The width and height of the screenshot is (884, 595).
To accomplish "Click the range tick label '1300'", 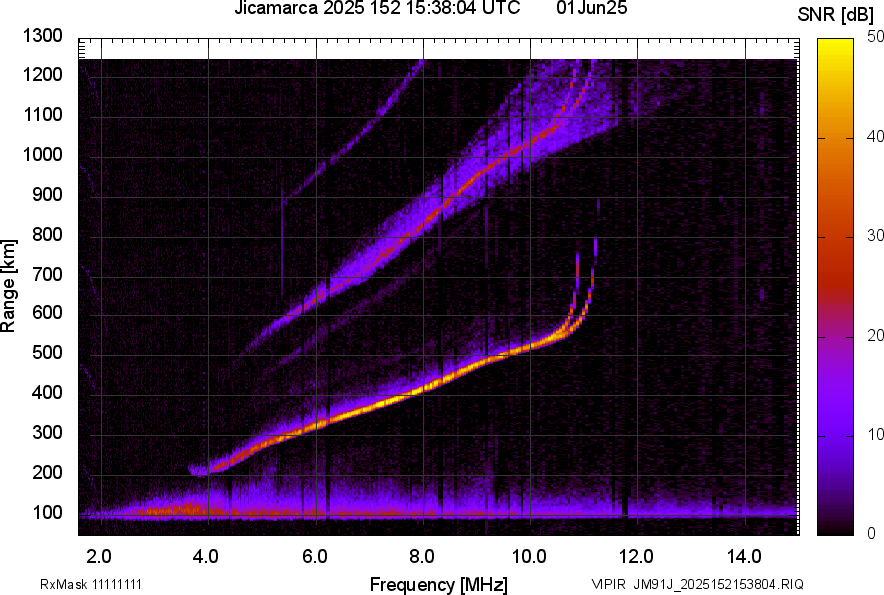I will [x=43, y=36].
